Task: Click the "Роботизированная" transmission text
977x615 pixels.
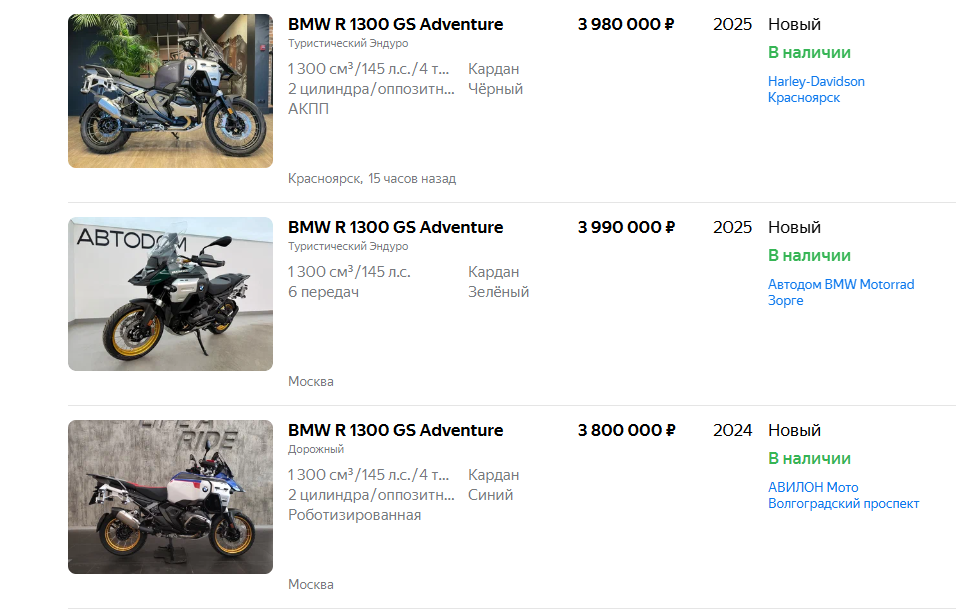Action: (x=354, y=515)
